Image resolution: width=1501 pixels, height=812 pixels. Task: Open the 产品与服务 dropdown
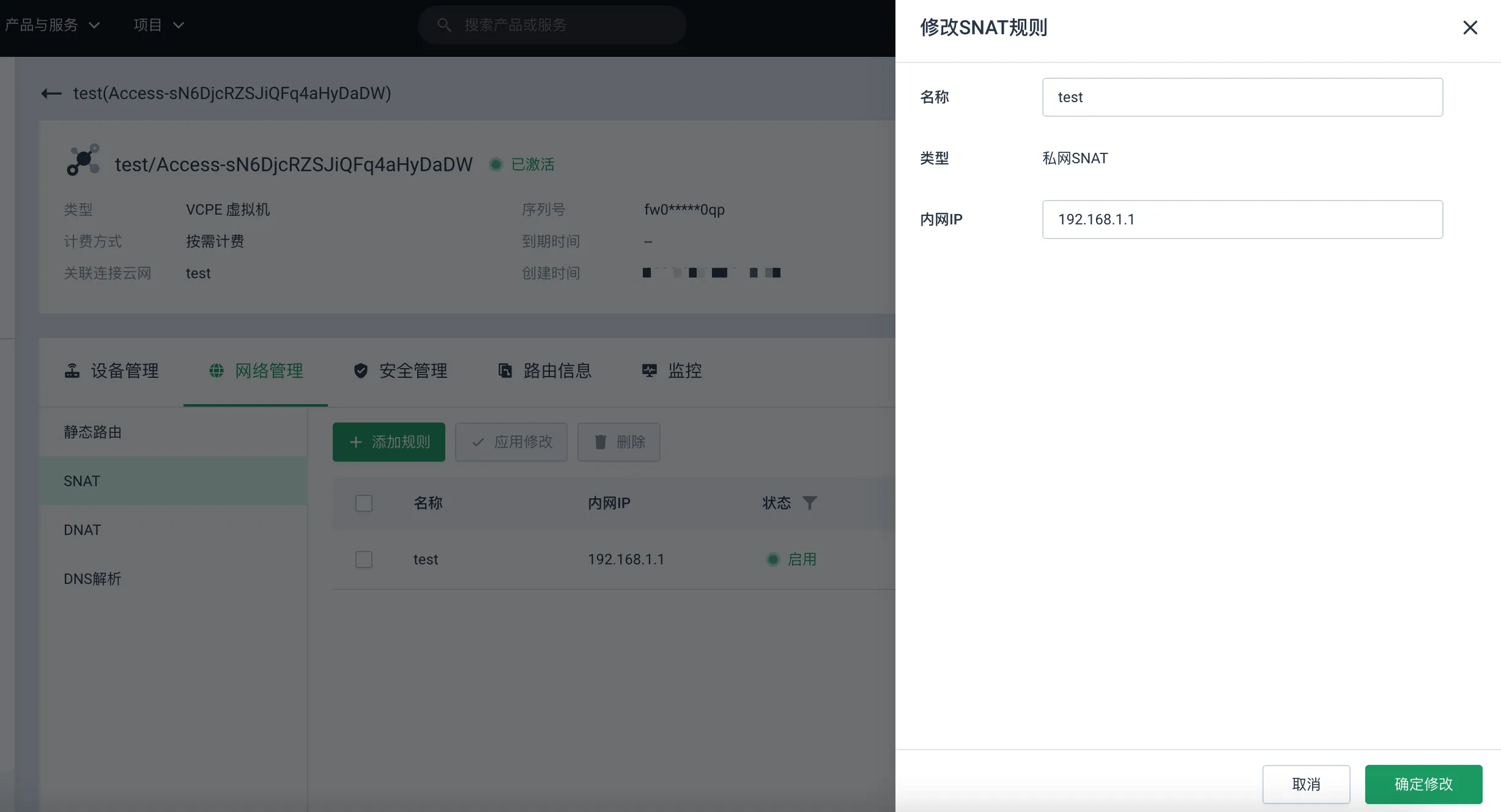52,25
